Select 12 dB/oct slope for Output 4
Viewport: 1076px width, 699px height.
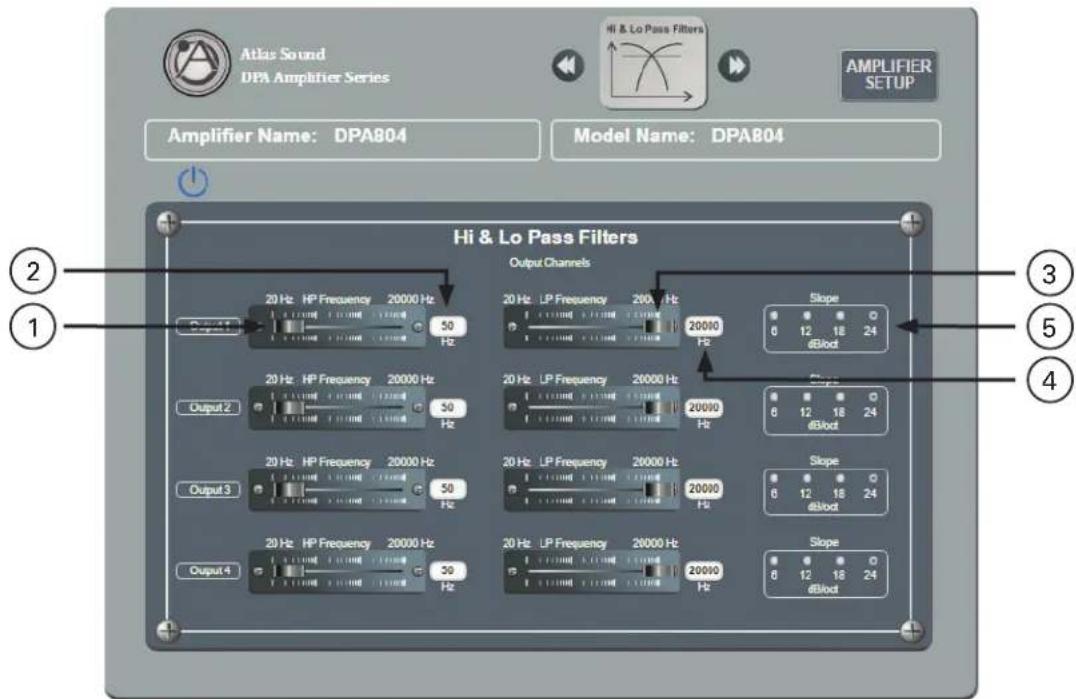(807, 560)
